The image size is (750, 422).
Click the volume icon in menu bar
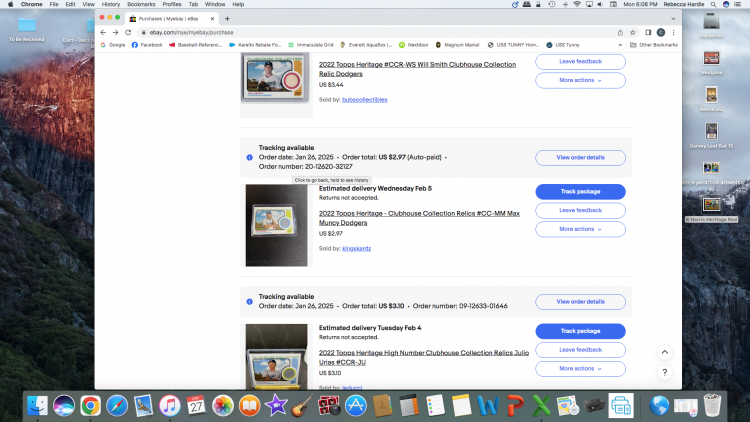(600, 4)
